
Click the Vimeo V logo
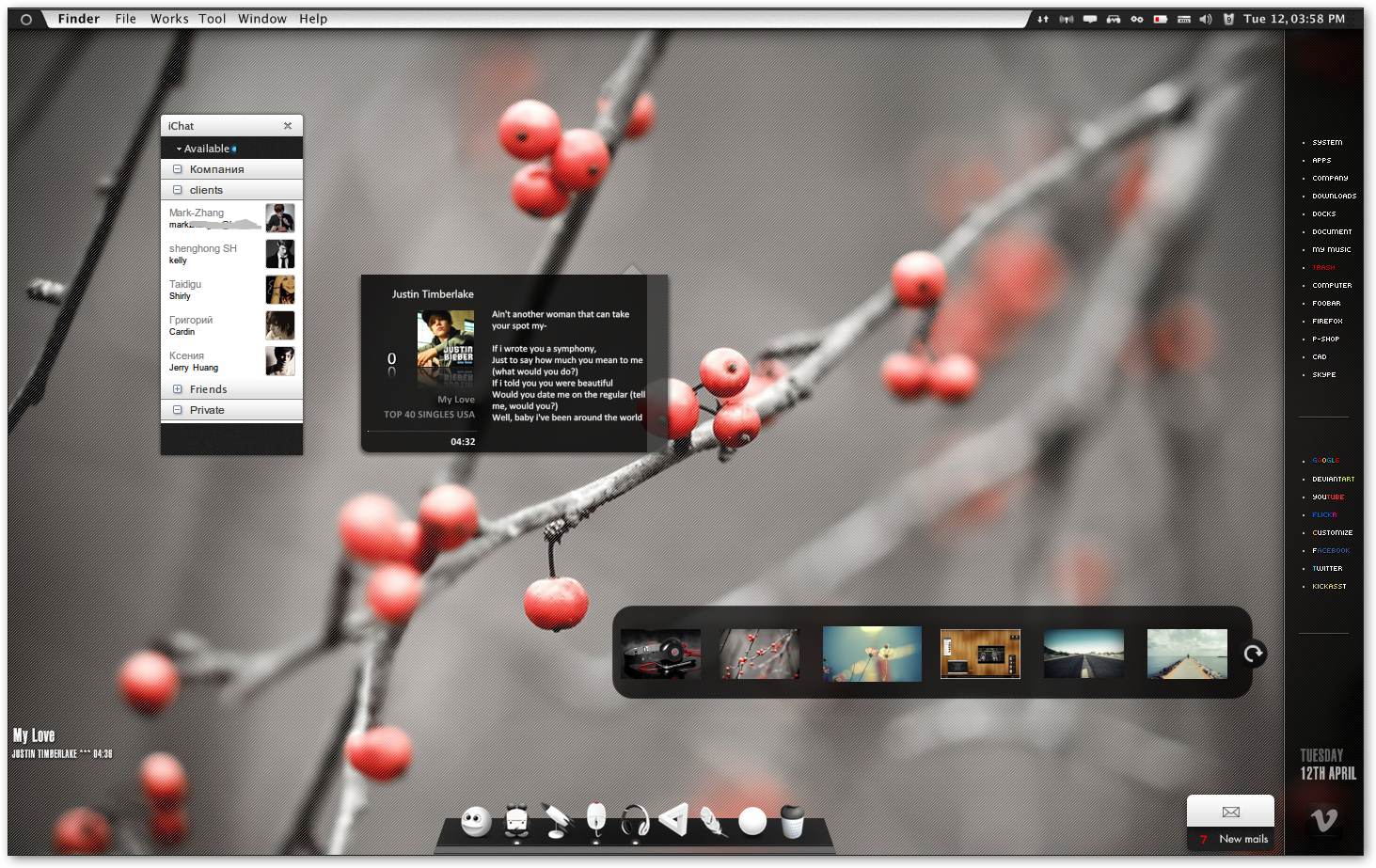pos(1324,821)
